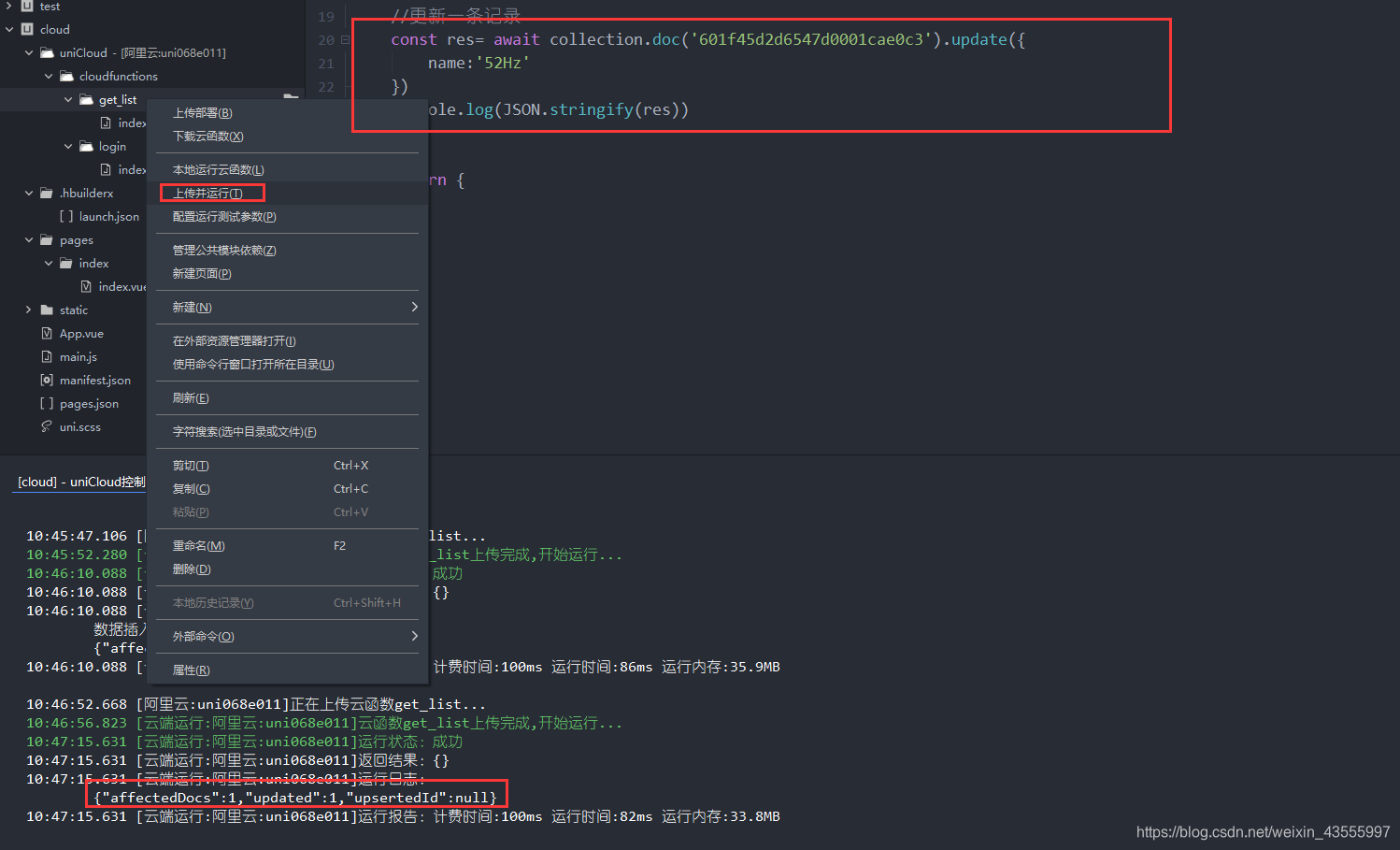The height and width of the screenshot is (850, 1400).
Task: Click the index.vue file icon
Action: [86, 286]
